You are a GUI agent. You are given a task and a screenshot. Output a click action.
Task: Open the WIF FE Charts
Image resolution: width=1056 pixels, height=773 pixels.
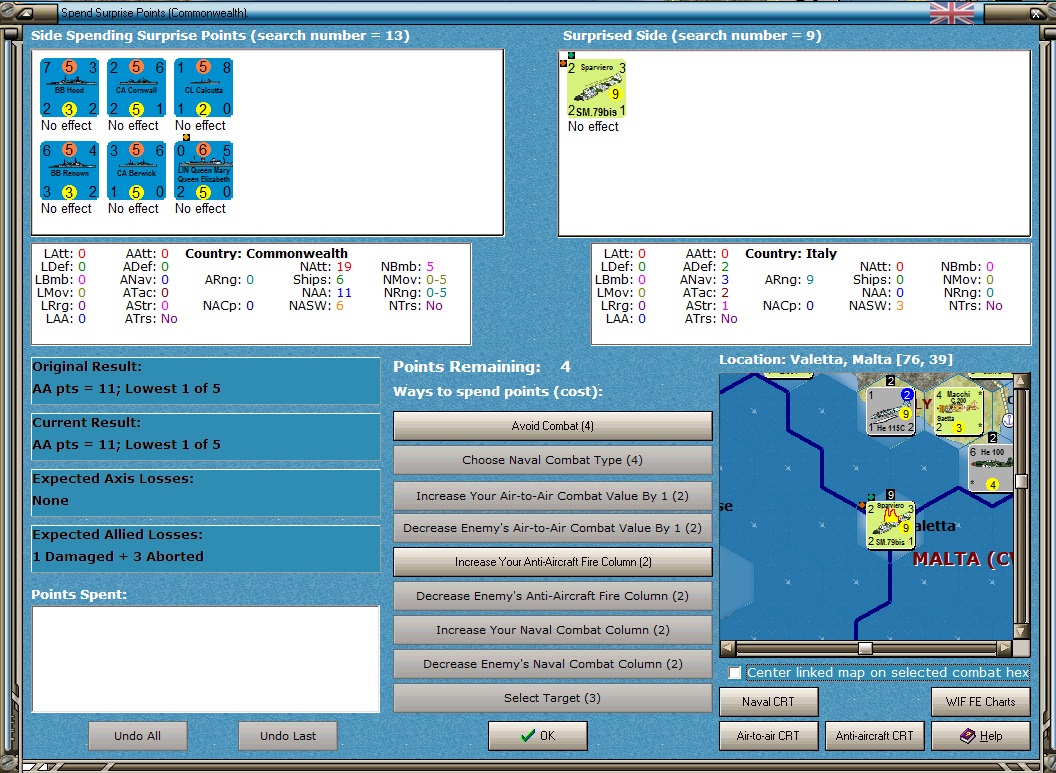pos(980,702)
